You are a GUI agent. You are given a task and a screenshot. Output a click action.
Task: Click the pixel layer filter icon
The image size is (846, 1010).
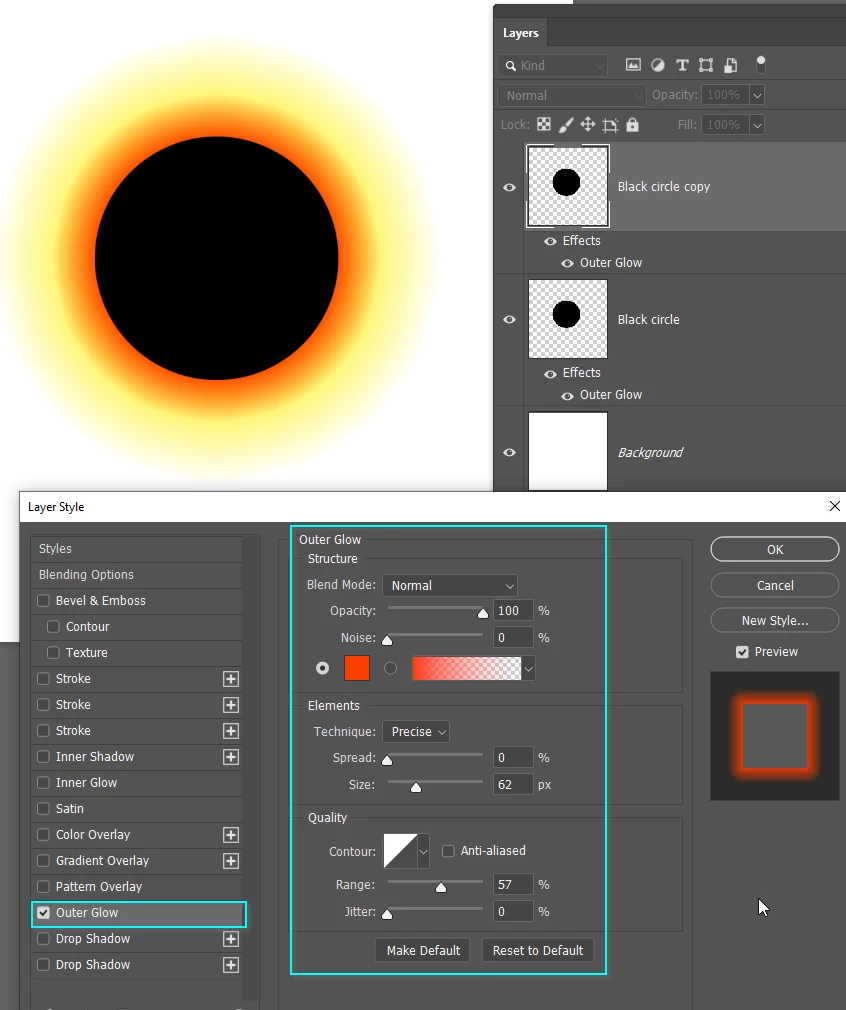(x=633, y=64)
